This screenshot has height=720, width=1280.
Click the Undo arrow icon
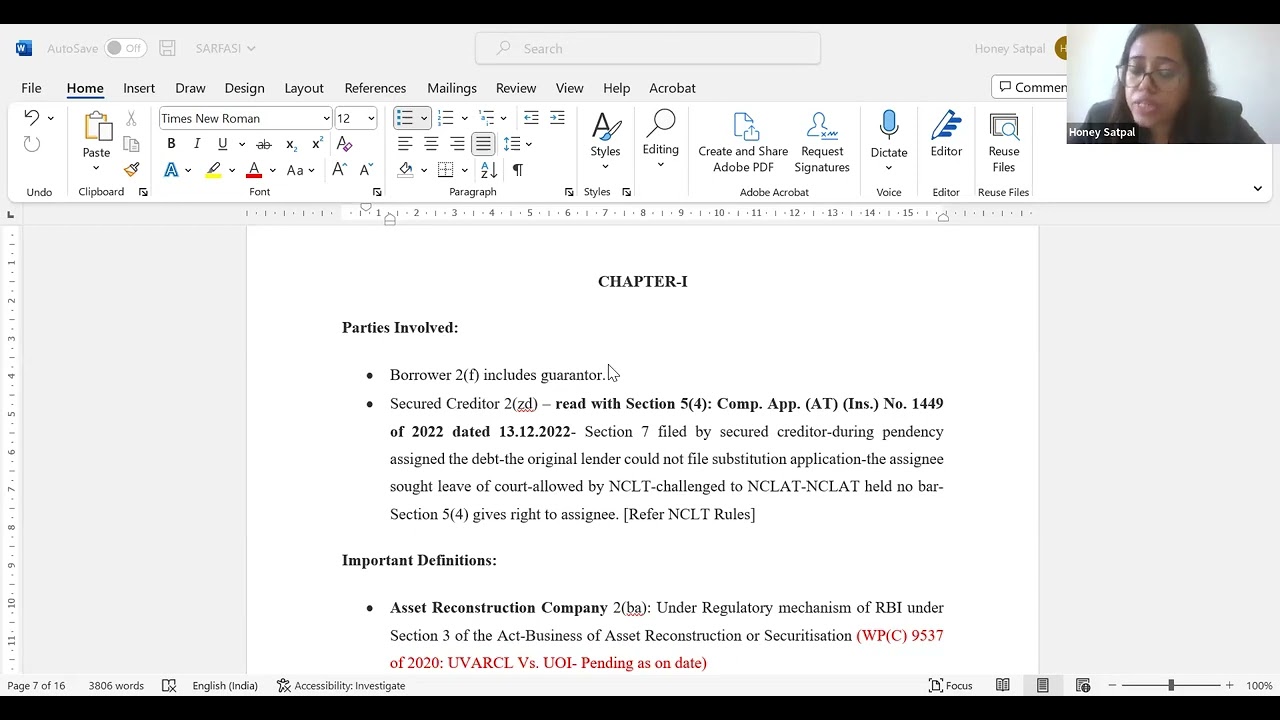(x=31, y=118)
